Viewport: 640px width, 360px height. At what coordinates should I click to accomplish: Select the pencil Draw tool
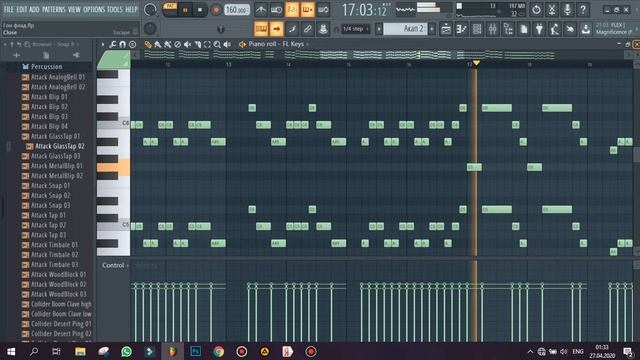coord(148,44)
